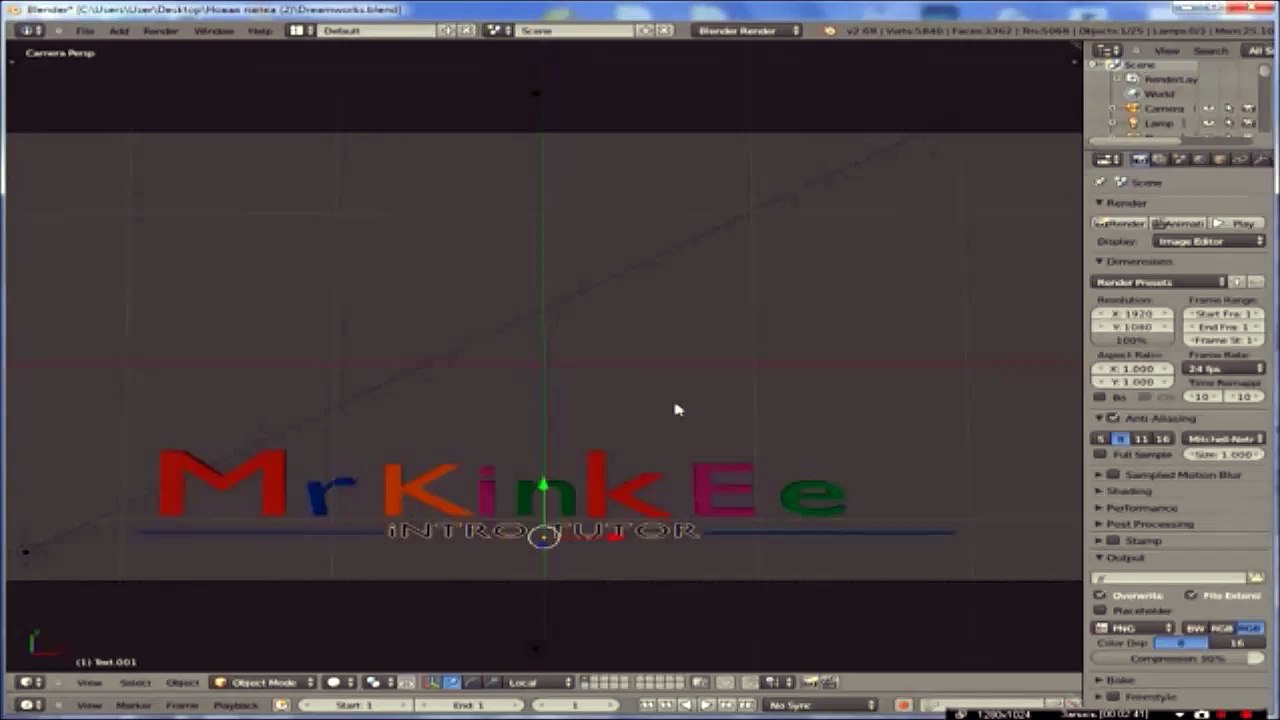1280x720 pixels.
Task: Toggle the Overwrite checkbox
Action: point(1101,595)
